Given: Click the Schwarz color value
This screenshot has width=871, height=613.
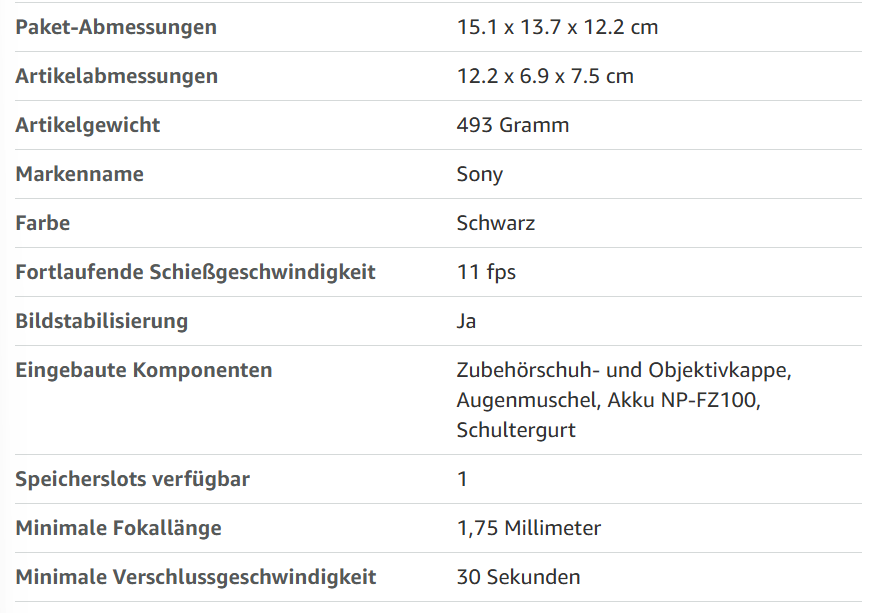Looking at the screenshot, I should point(496,223).
